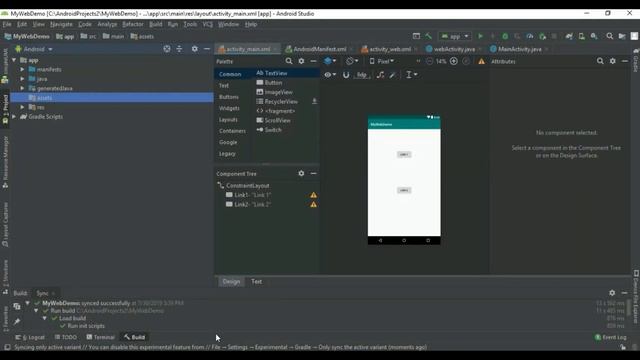This screenshot has width=640, height=360.
Task: Open the app run configuration dropdown
Action: point(455,36)
